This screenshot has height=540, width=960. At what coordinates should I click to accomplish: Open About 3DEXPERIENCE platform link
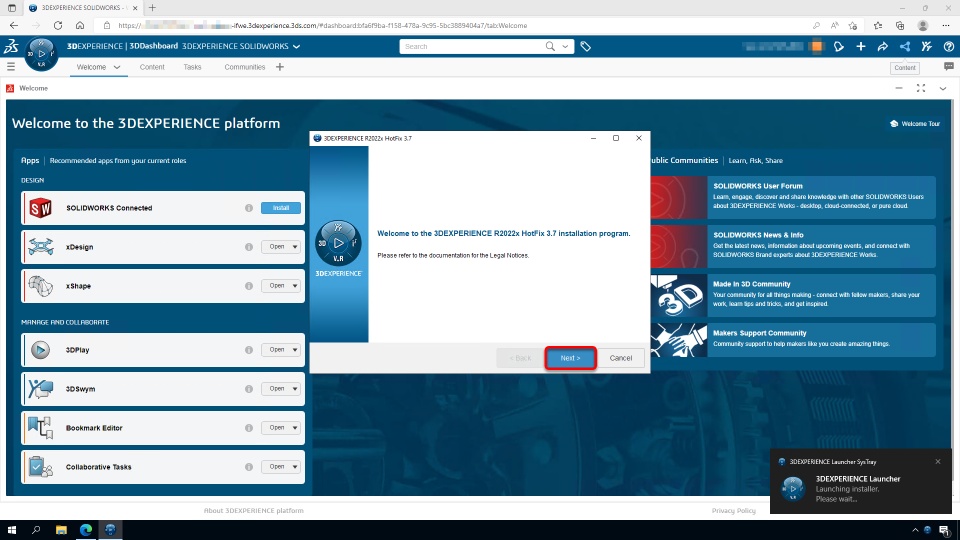[253, 511]
